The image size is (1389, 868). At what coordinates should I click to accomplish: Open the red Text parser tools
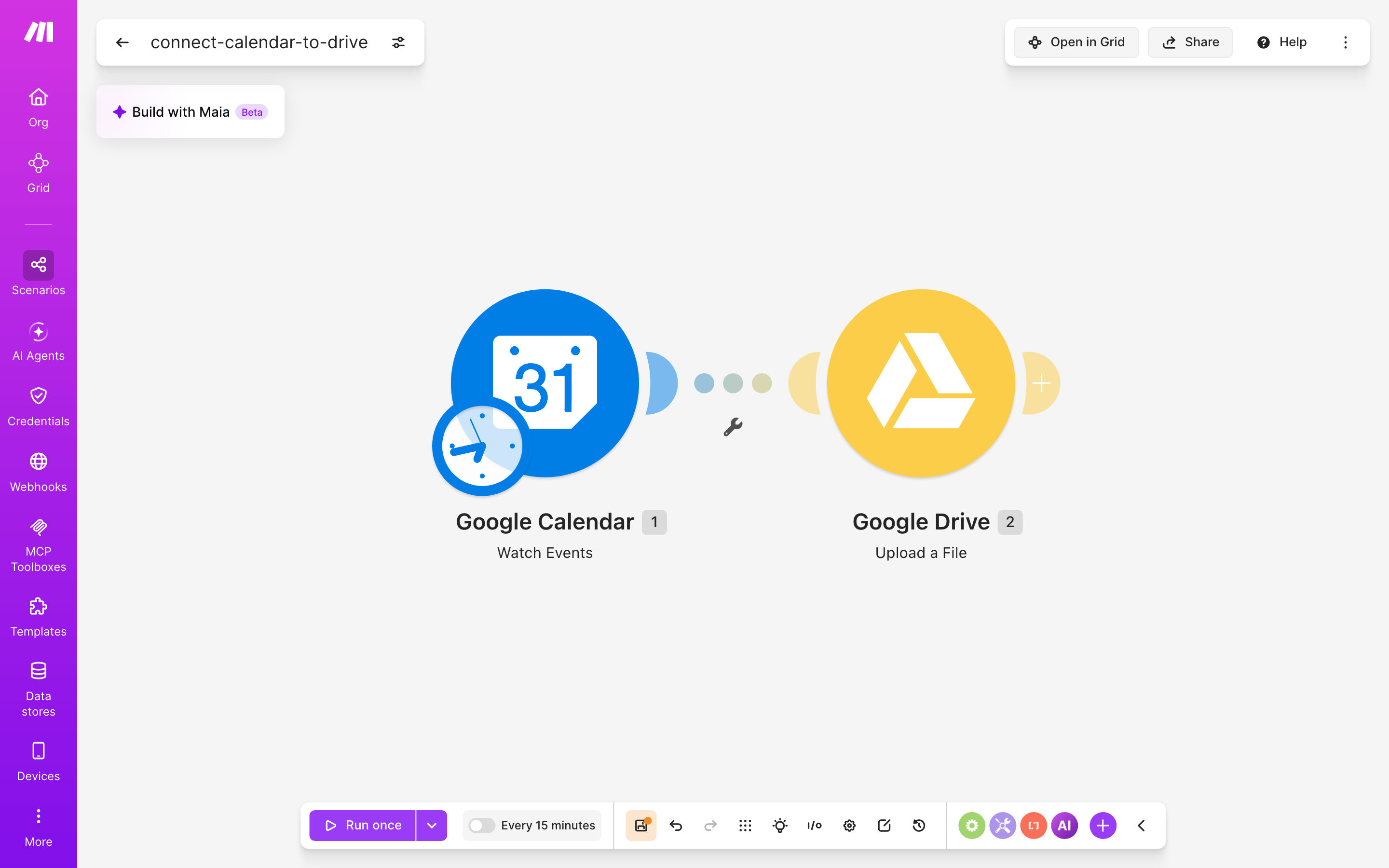[1034, 826]
